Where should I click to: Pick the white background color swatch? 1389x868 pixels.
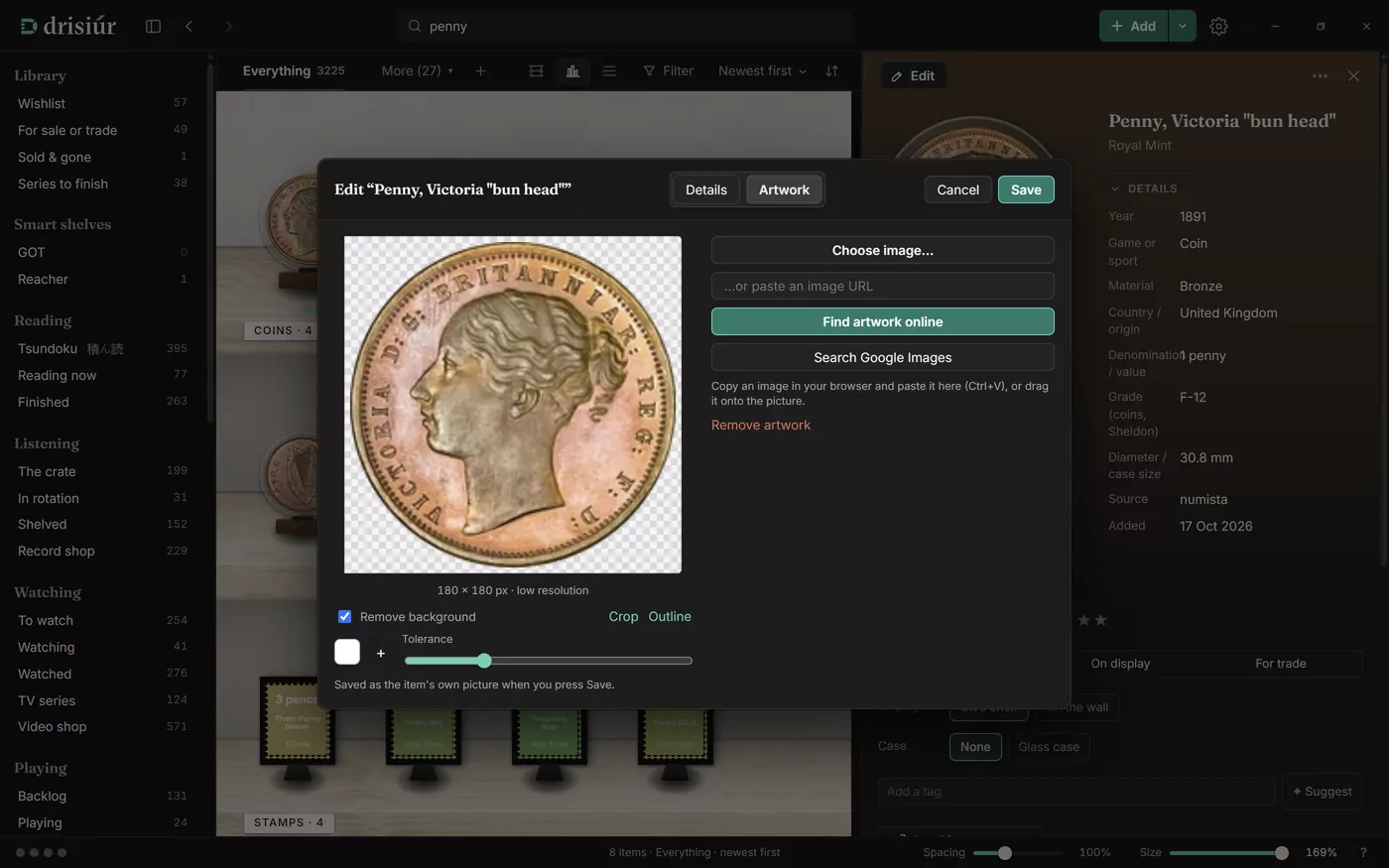coord(347,652)
